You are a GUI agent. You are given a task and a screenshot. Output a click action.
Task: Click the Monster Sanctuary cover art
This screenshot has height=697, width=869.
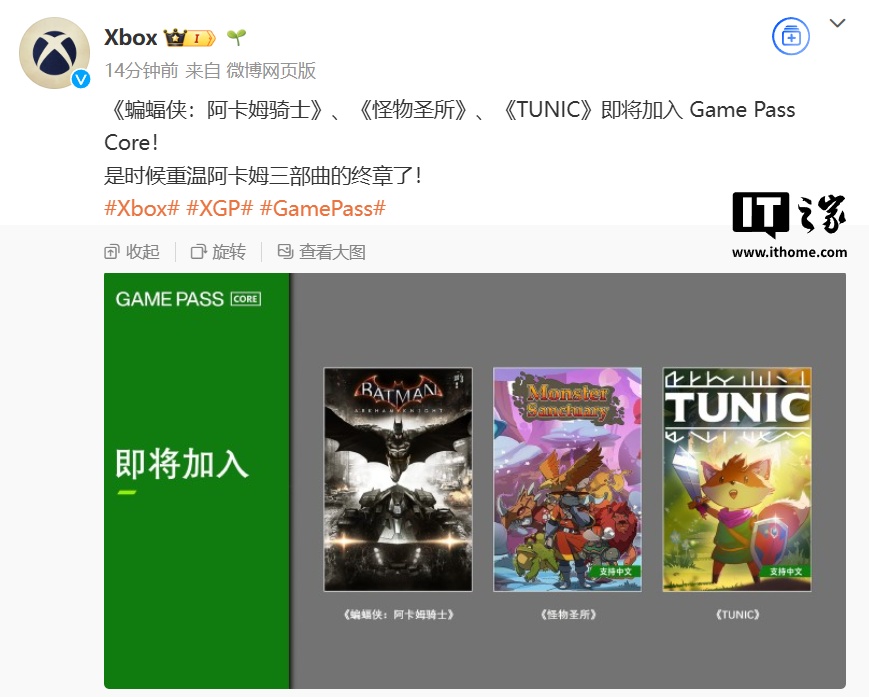point(568,479)
